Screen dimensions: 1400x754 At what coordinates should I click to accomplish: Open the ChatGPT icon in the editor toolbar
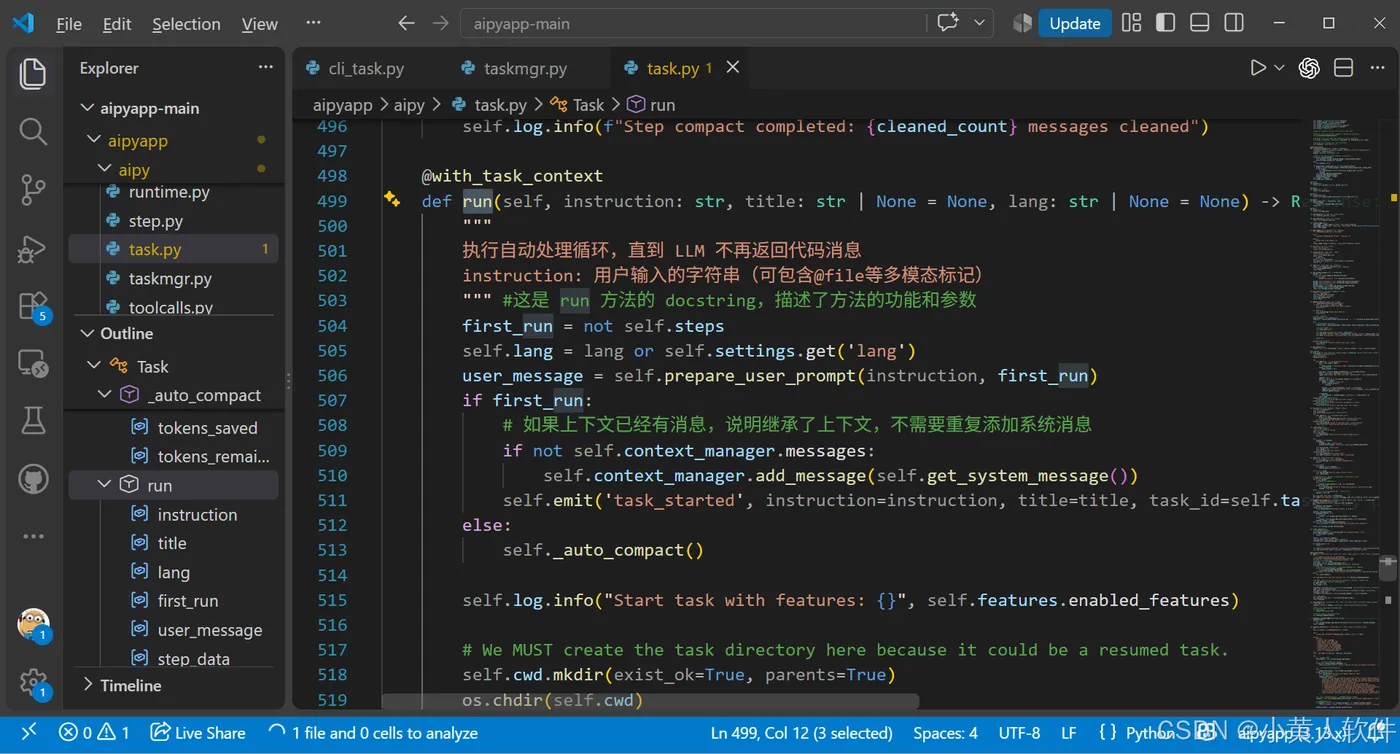(1309, 68)
